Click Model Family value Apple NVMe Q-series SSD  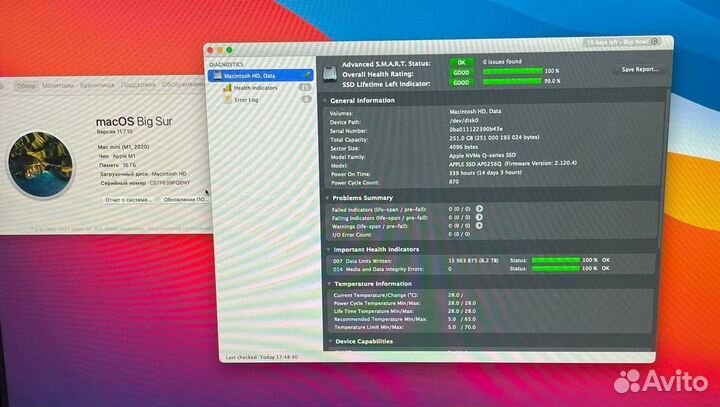[x=482, y=155]
